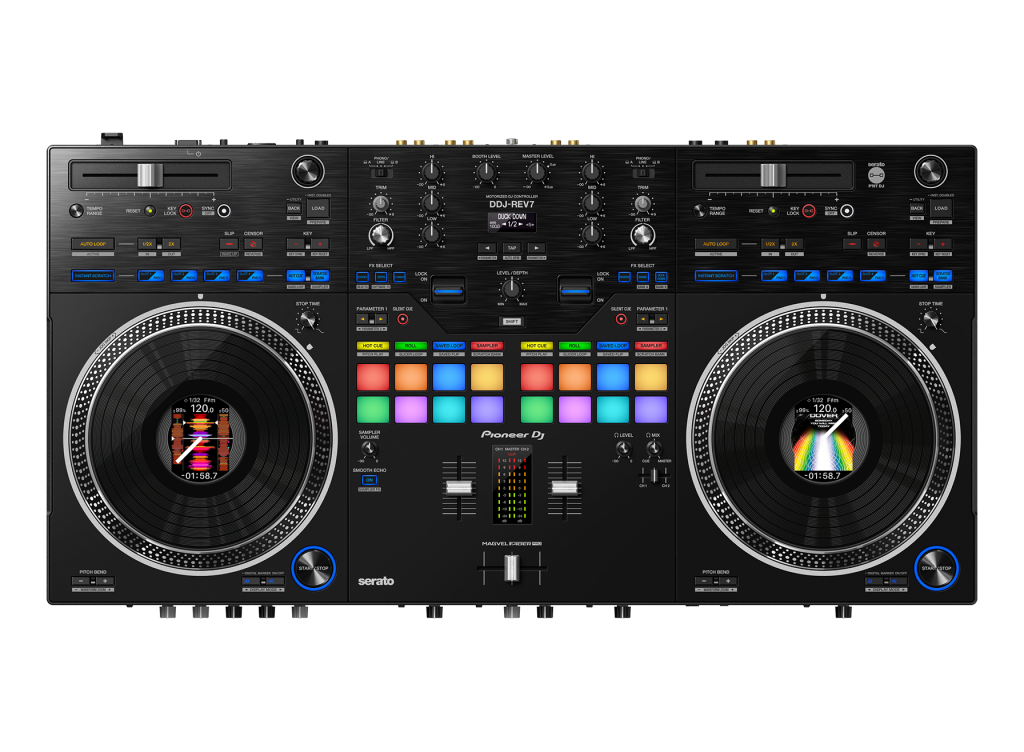Select the left deck SAMPLER pad mode

[487, 346]
